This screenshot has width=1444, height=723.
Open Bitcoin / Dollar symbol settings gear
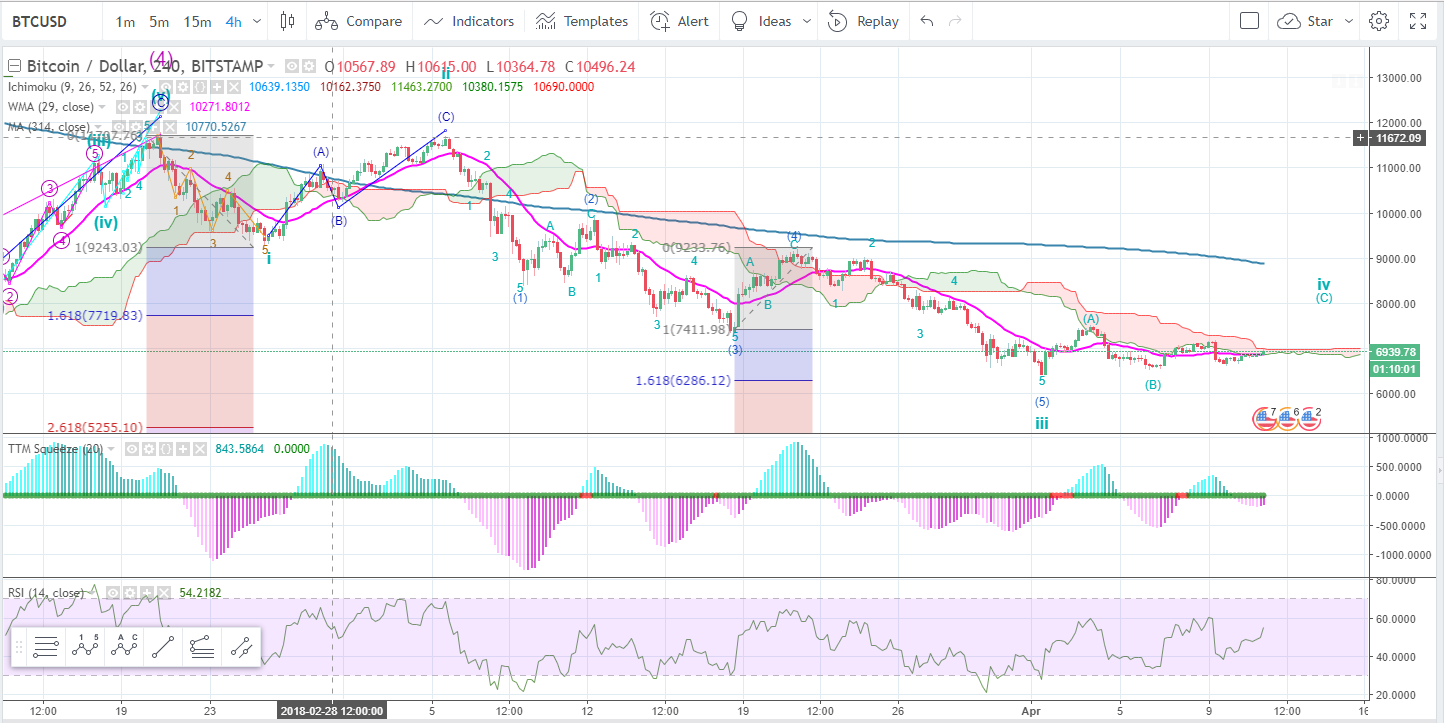(x=309, y=66)
